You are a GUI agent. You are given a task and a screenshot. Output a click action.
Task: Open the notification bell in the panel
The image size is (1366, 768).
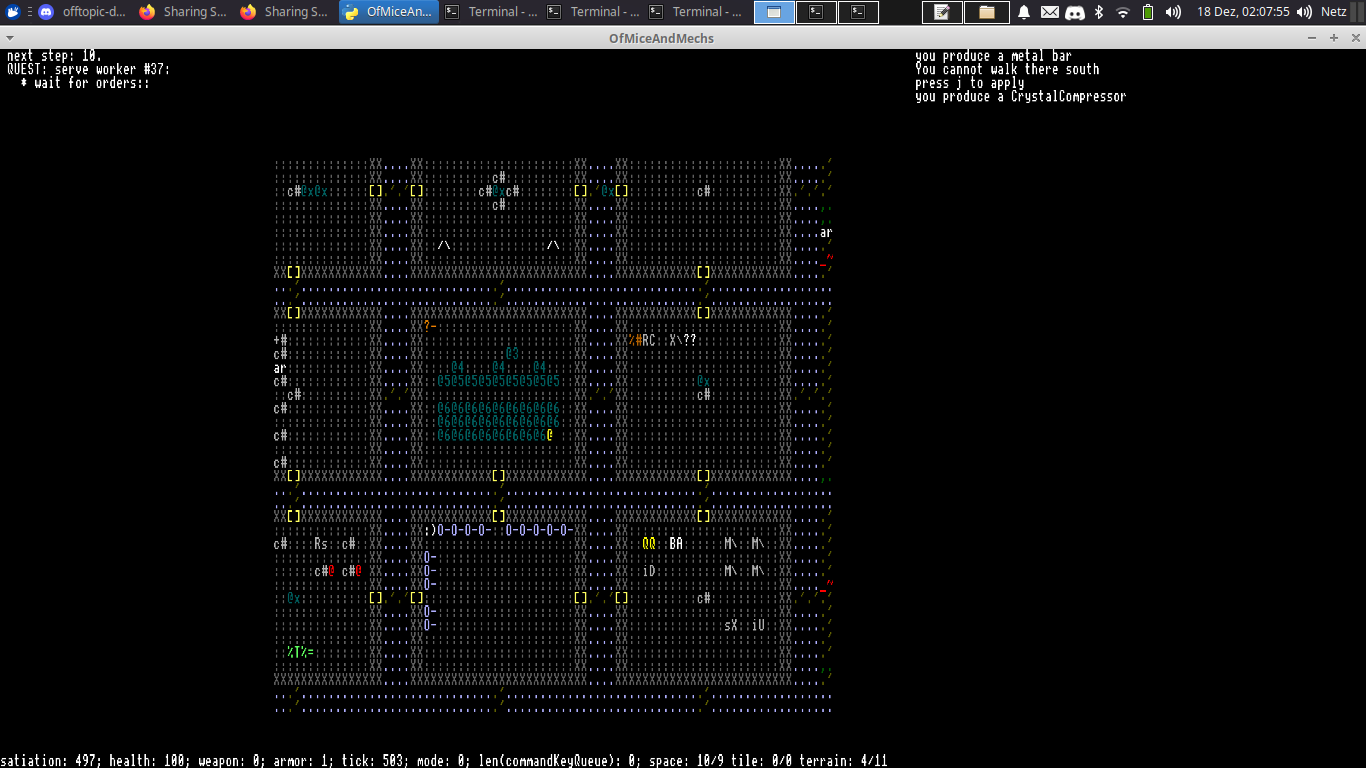tap(1024, 12)
